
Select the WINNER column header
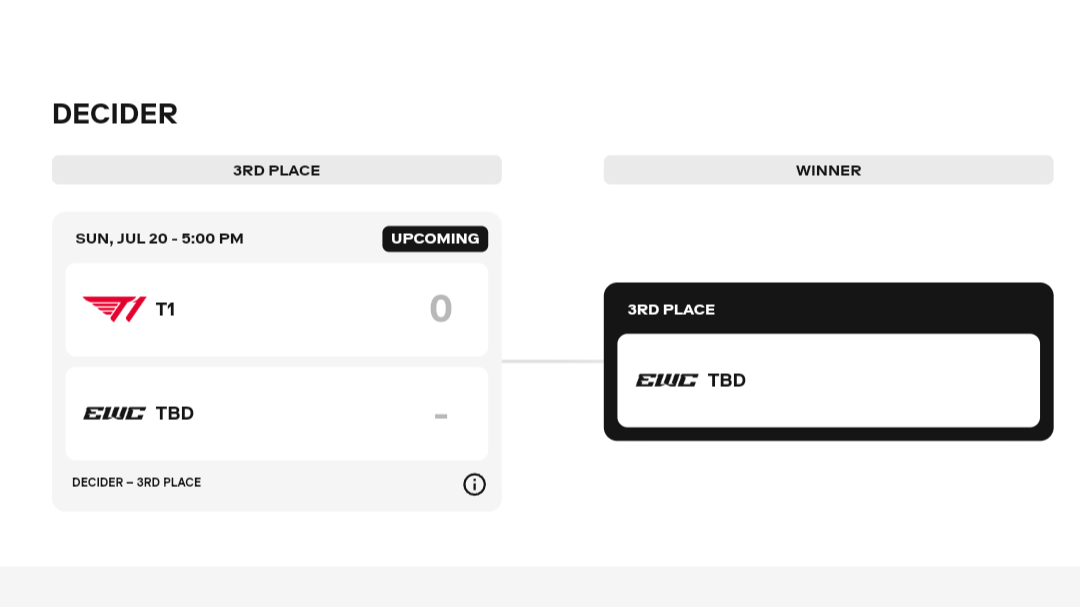pyautogui.click(x=828, y=170)
